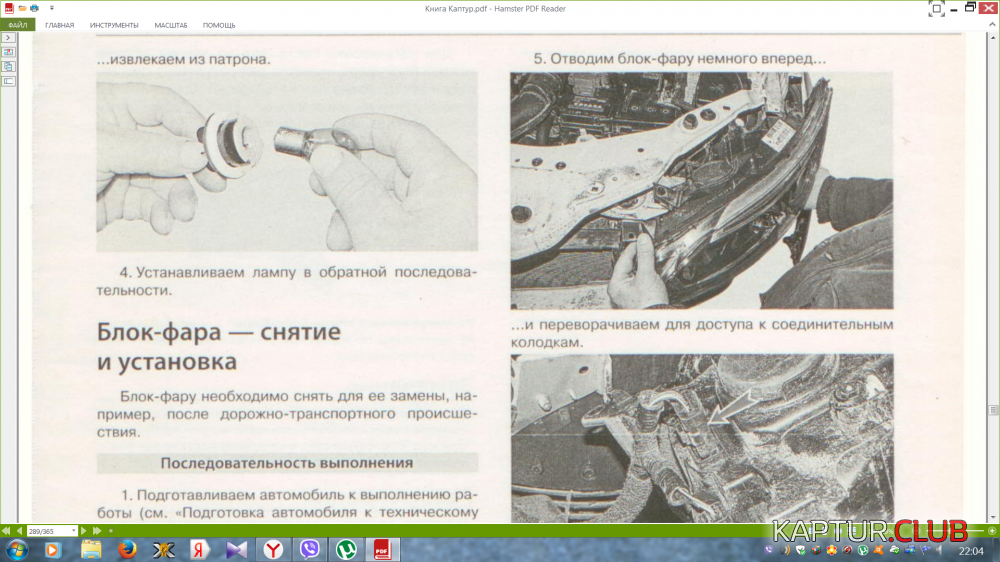Click the Viber icon in system tray
This screenshot has width=1000, height=562.
pos(769,550)
